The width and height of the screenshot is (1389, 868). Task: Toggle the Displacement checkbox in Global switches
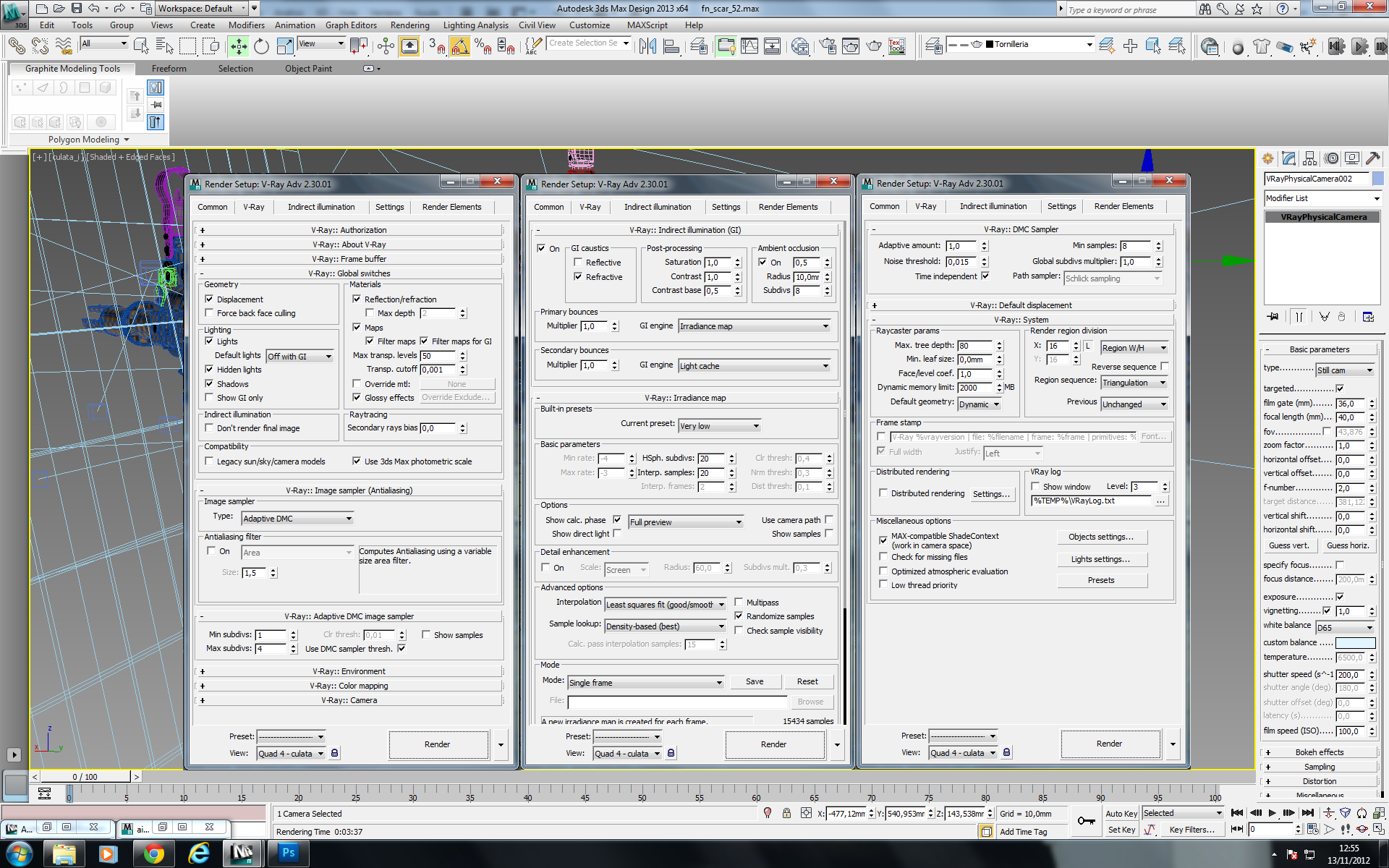[209, 299]
